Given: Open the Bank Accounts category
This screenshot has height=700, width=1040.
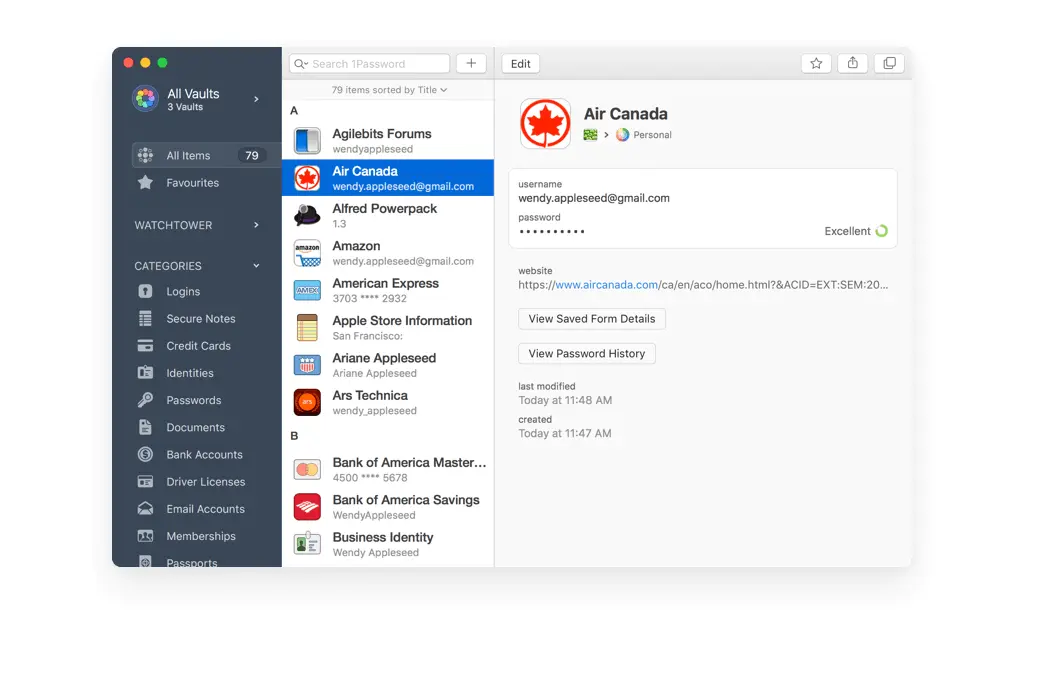Looking at the screenshot, I should [204, 455].
